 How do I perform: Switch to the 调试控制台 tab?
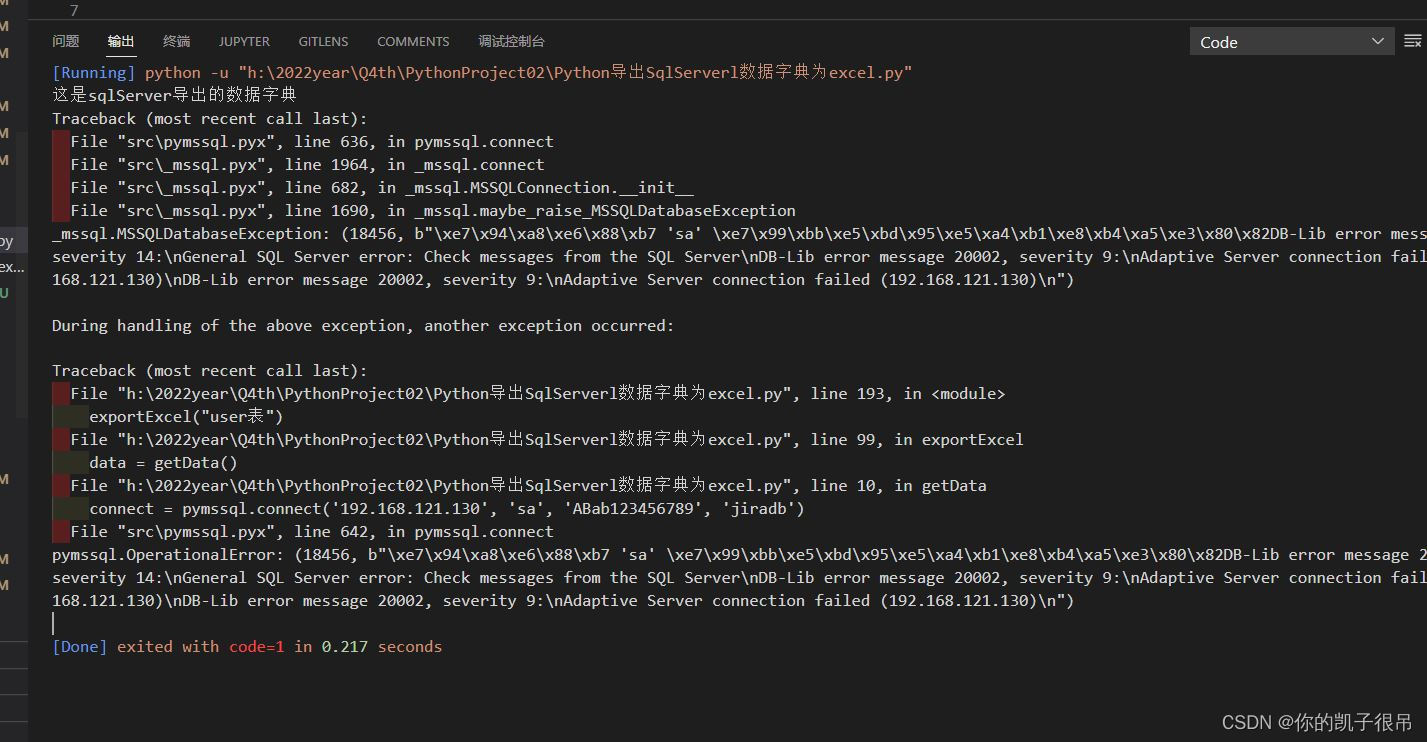tap(511, 41)
